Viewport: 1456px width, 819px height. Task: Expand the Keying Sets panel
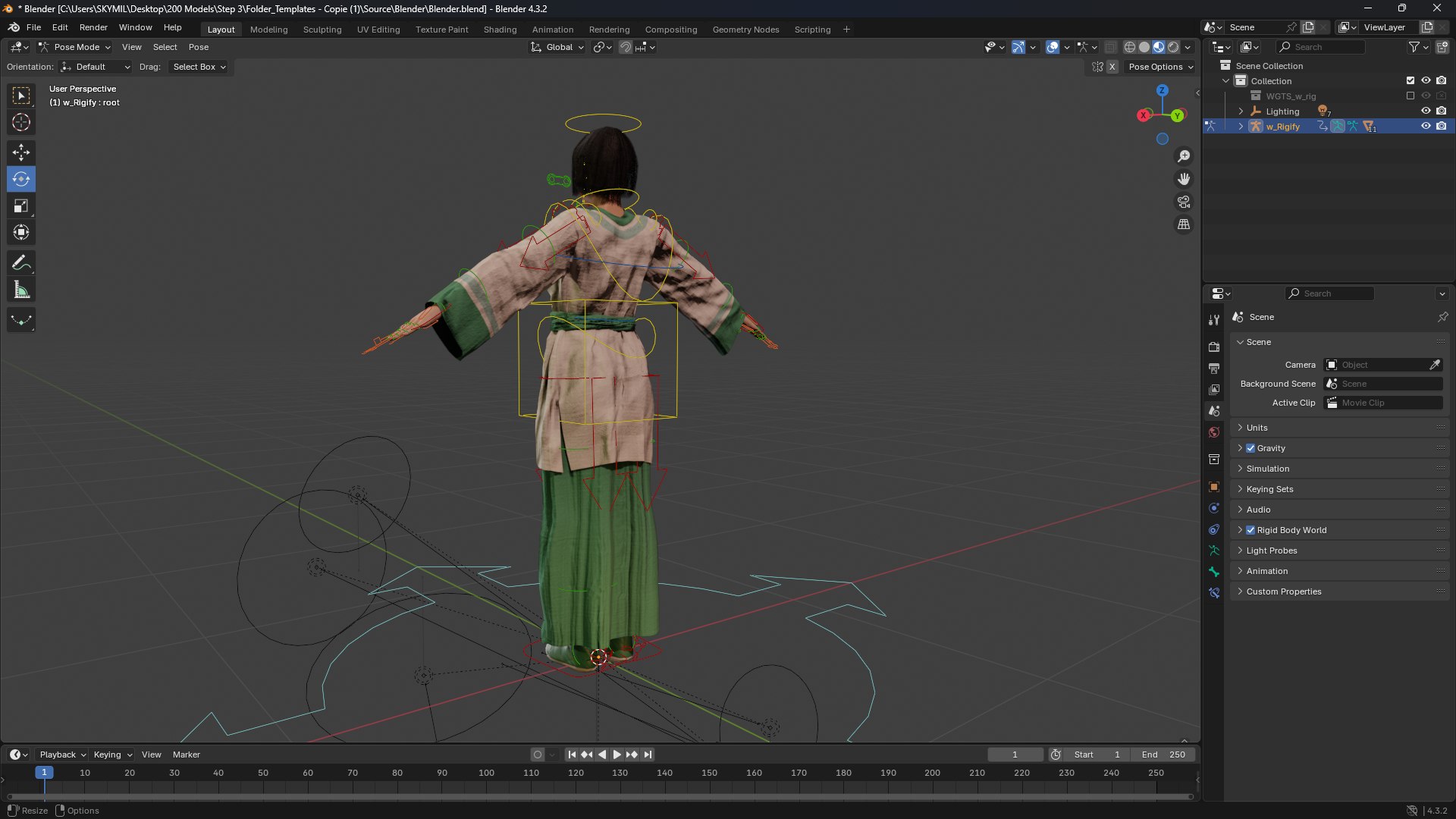(1340, 489)
